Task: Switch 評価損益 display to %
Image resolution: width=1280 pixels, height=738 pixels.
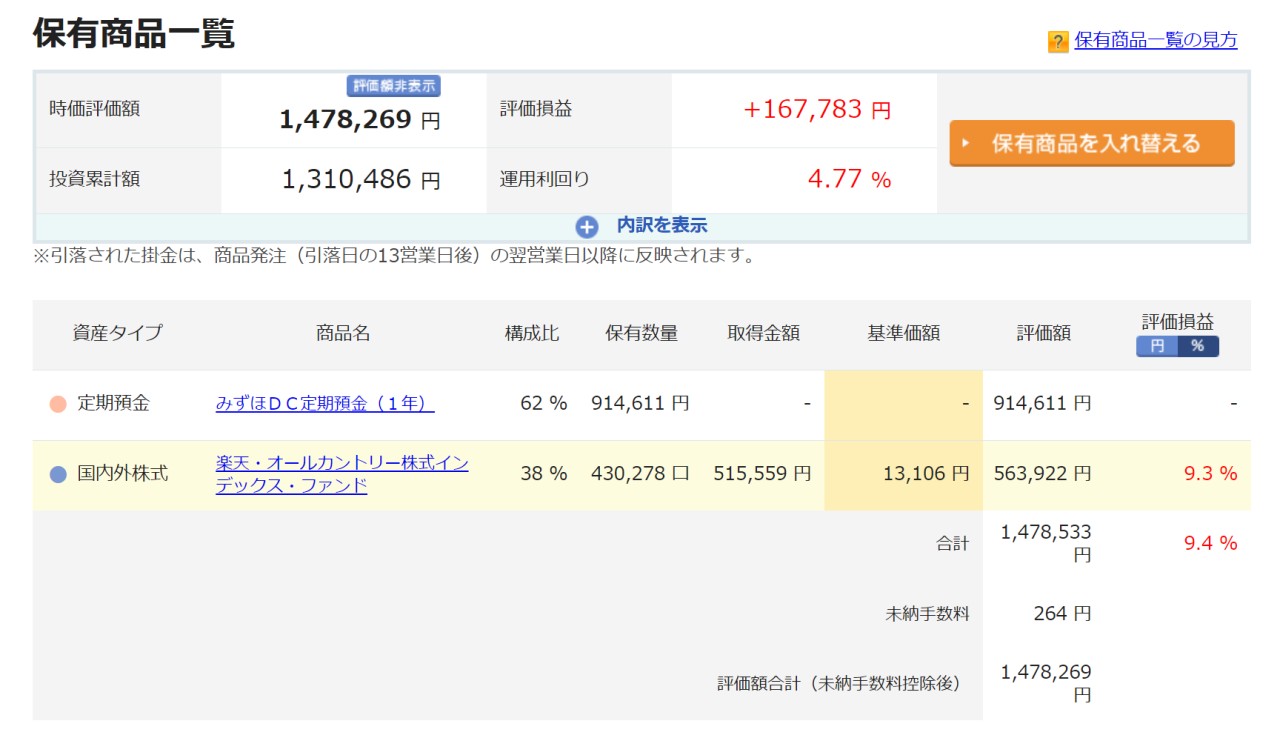Action: point(1197,346)
